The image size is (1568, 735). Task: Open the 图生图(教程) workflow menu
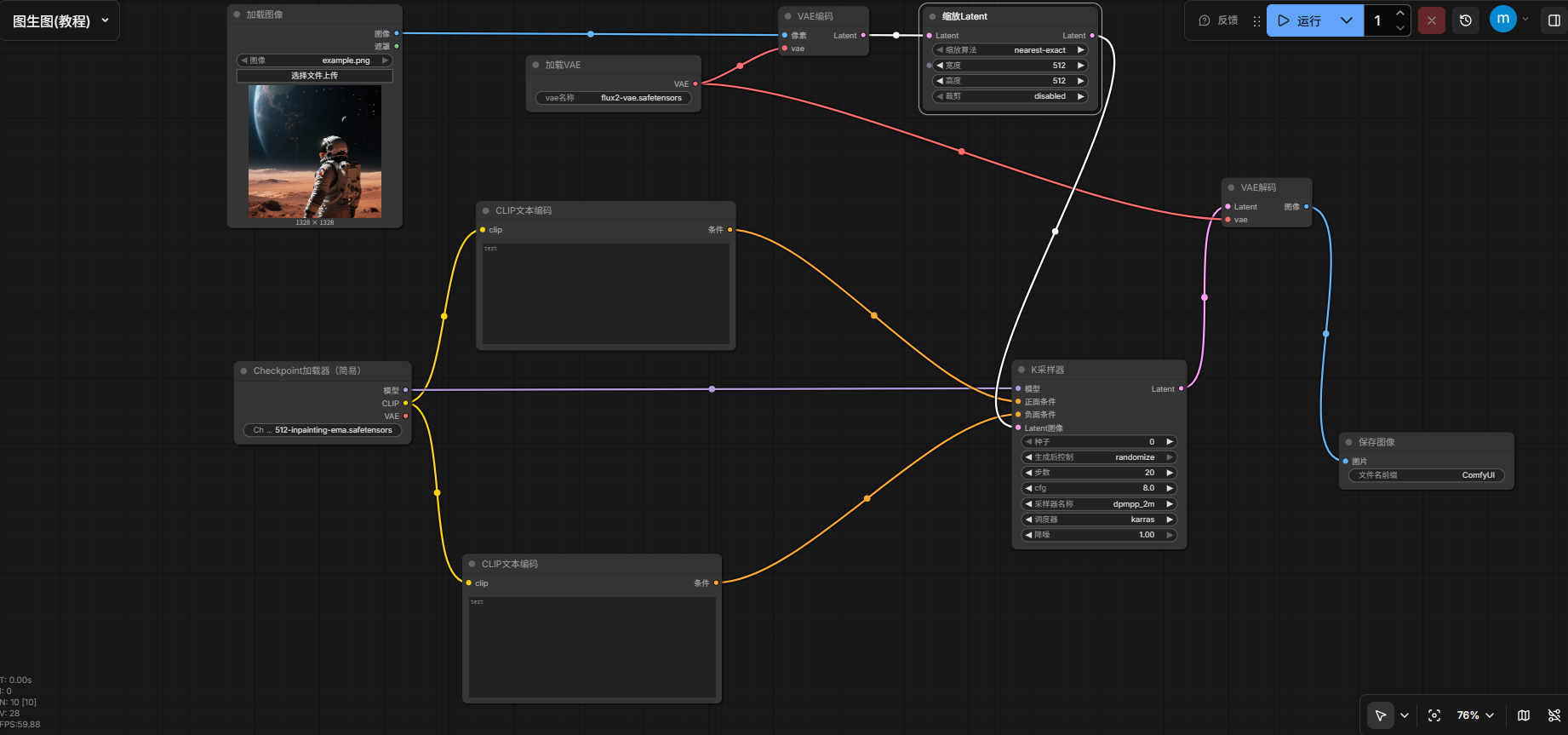click(60, 20)
